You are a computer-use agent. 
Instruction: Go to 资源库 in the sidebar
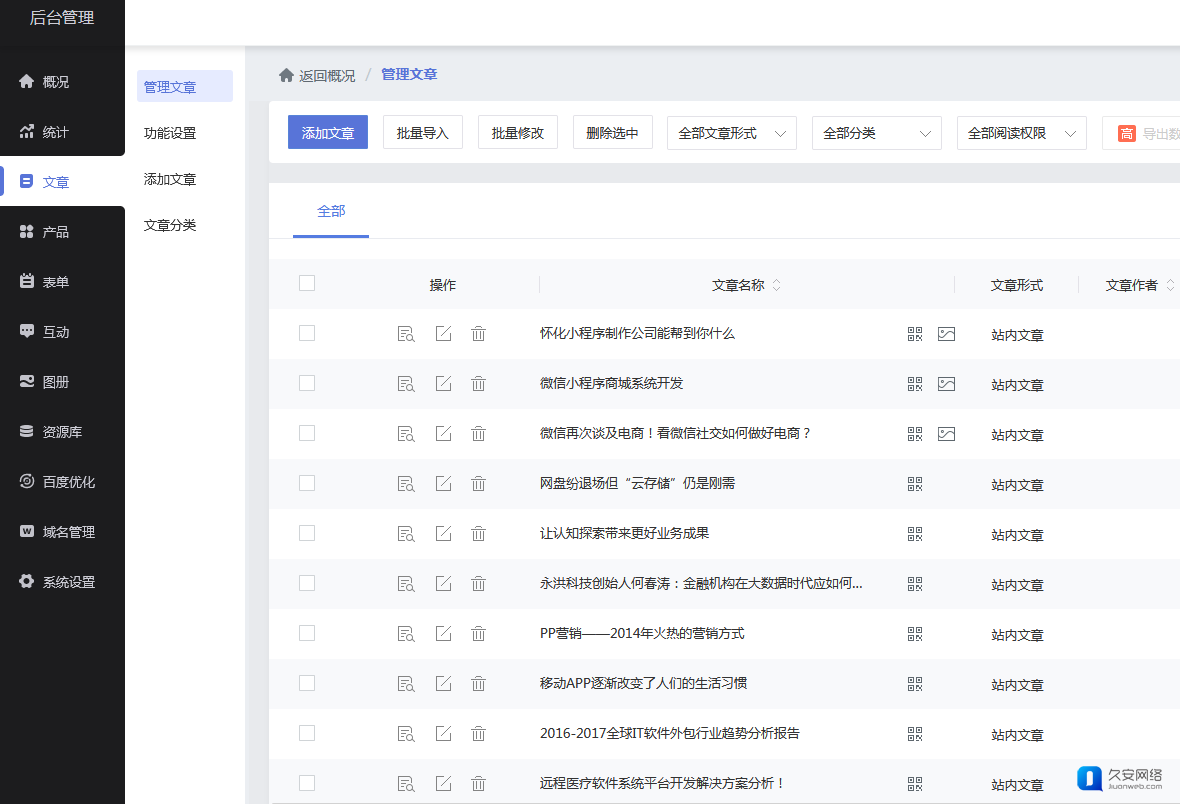(62, 431)
